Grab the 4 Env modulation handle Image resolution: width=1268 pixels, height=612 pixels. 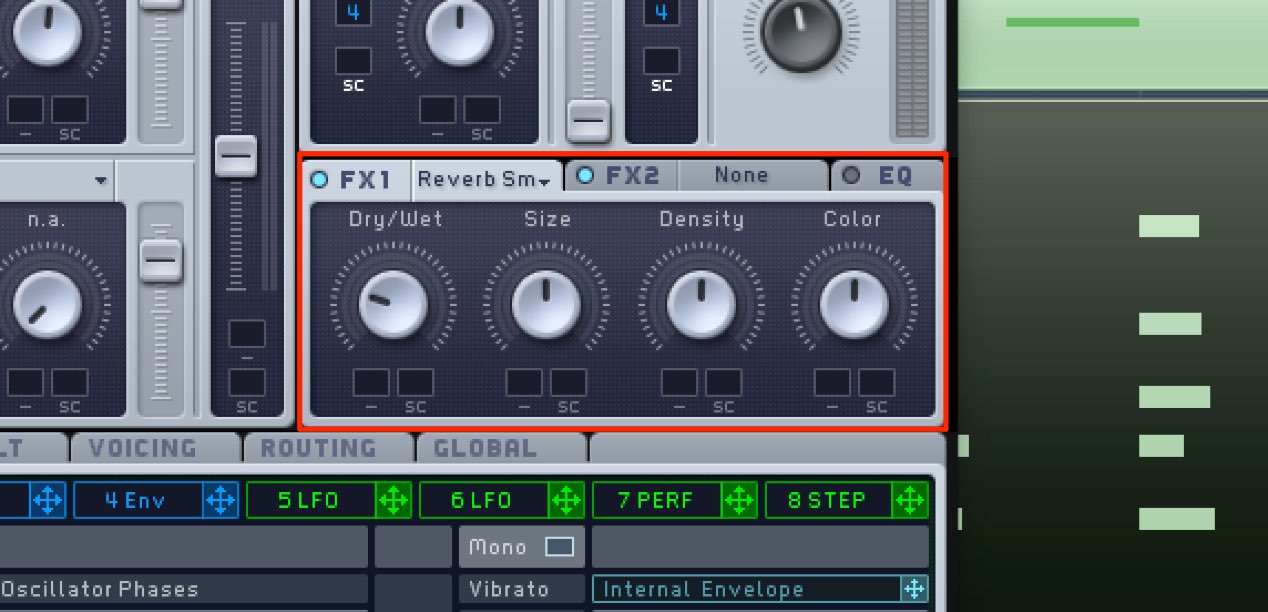click(219, 500)
